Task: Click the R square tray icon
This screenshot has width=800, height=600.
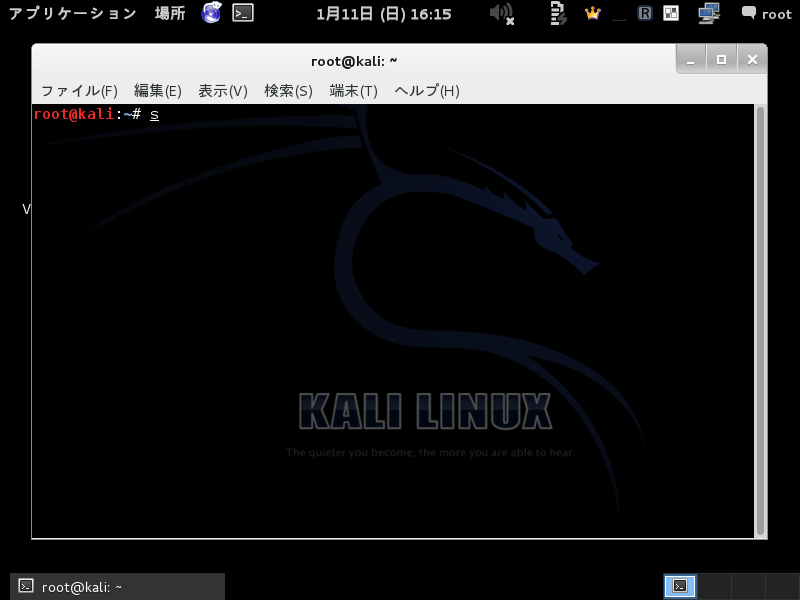Action: (x=645, y=13)
